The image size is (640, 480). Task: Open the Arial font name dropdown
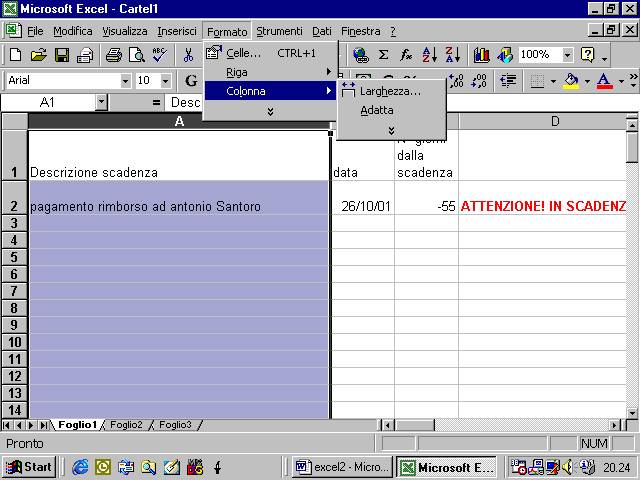click(126, 81)
